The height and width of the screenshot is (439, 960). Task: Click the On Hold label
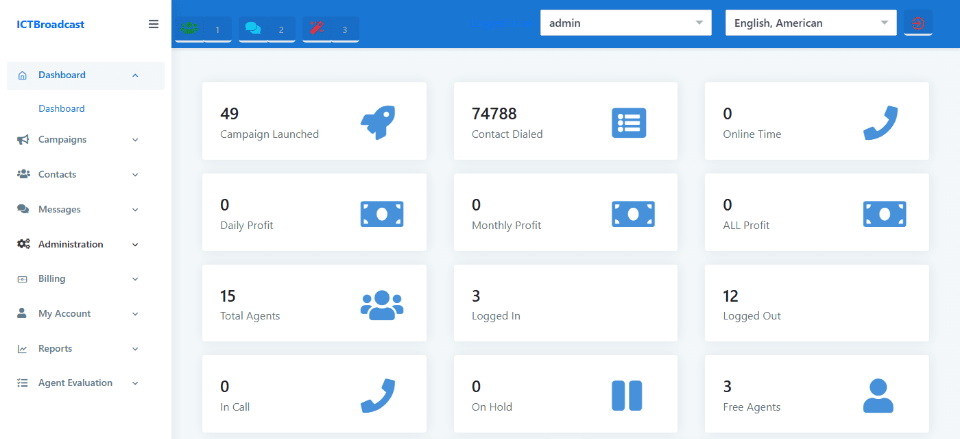click(x=492, y=407)
